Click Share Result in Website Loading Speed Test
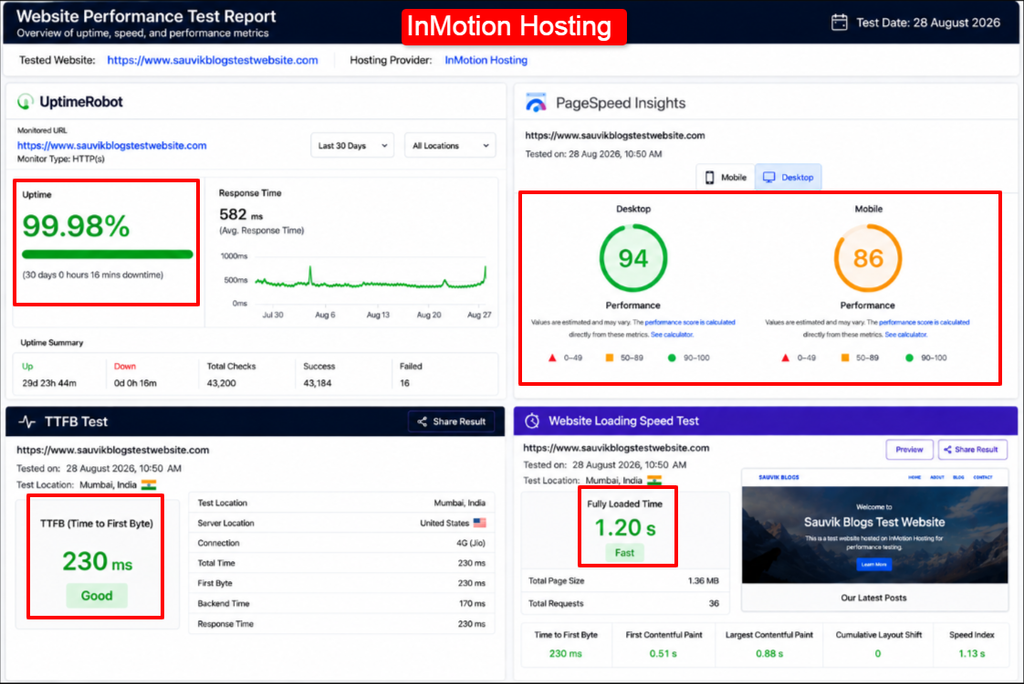Viewport: 1024px width, 684px height. click(x=972, y=449)
